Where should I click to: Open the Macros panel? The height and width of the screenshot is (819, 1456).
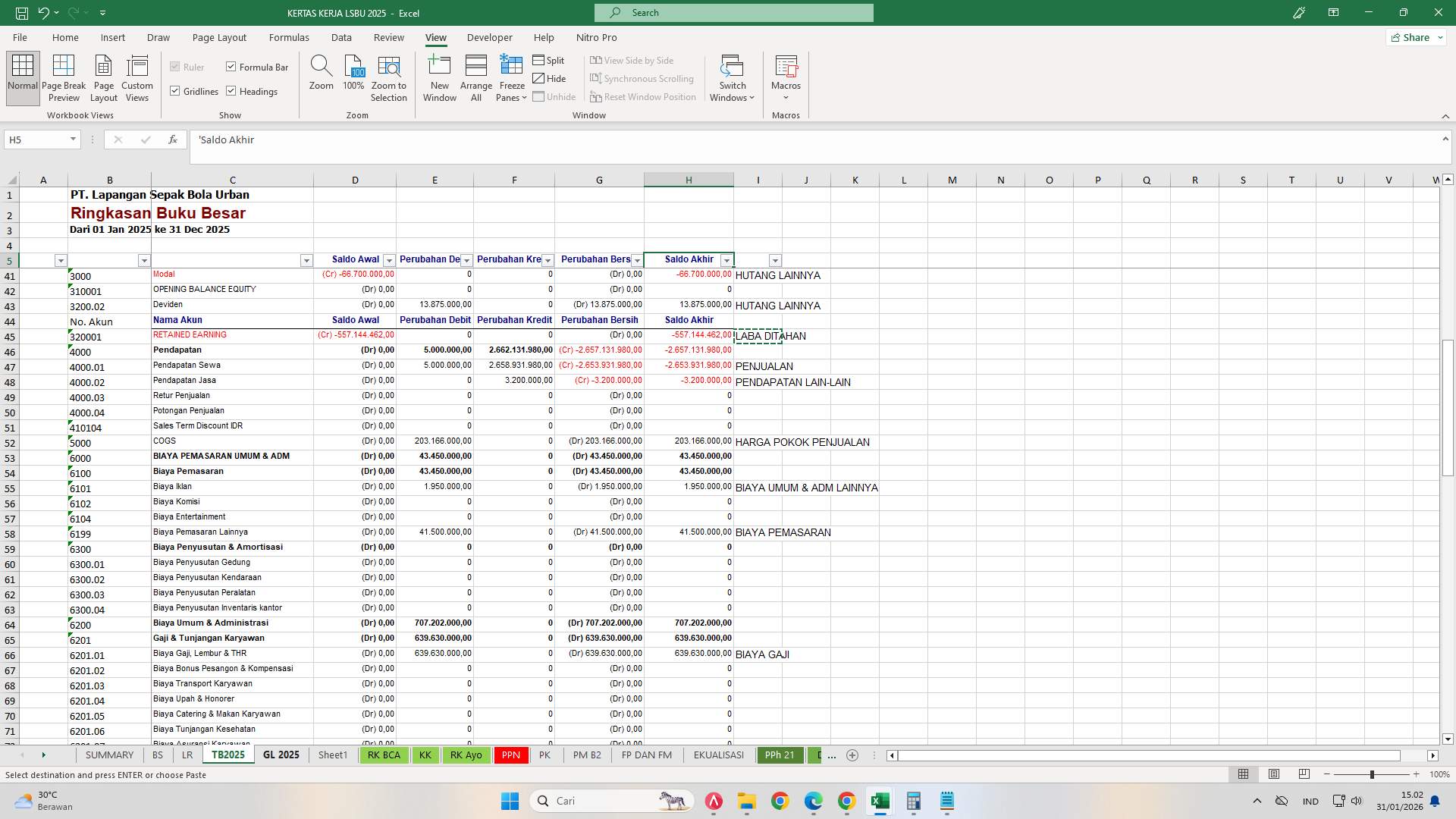click(x=786, y=77)
